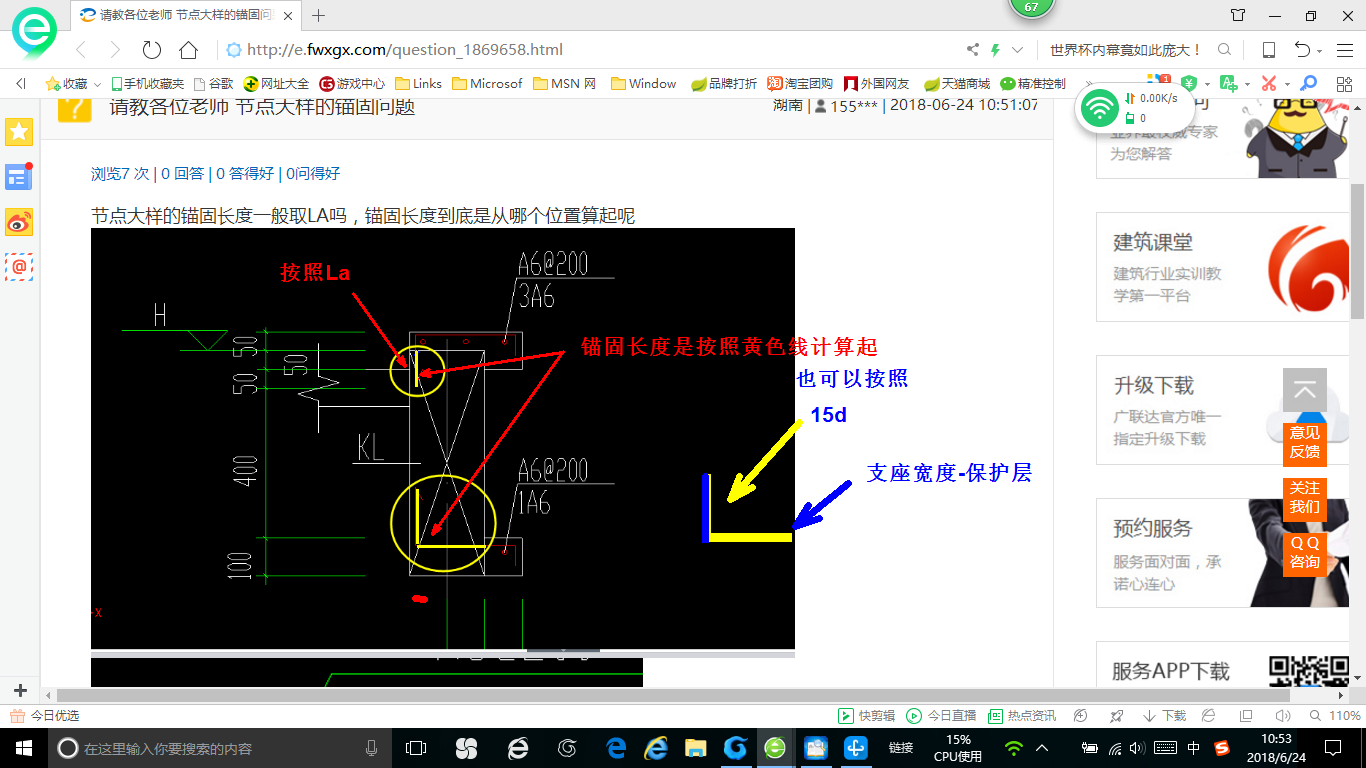Click the scissors screenshot tool icon
Image resolution: width=1366 pixels, height=768 pixels.
(1268, 84)
